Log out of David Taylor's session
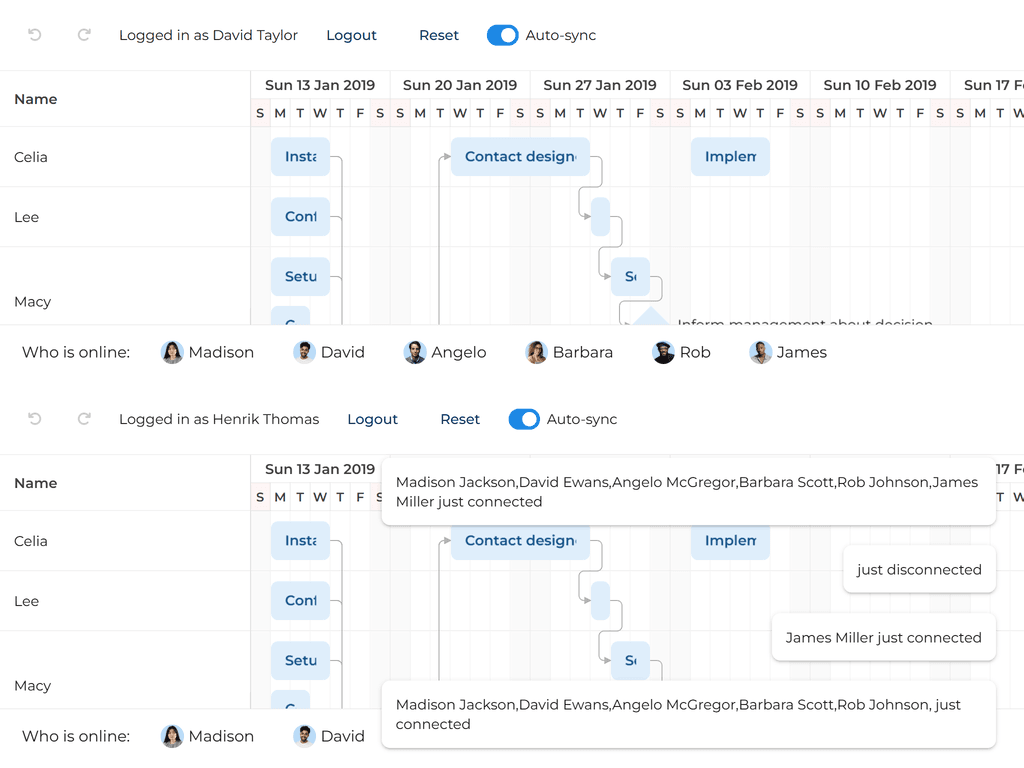 351,35
